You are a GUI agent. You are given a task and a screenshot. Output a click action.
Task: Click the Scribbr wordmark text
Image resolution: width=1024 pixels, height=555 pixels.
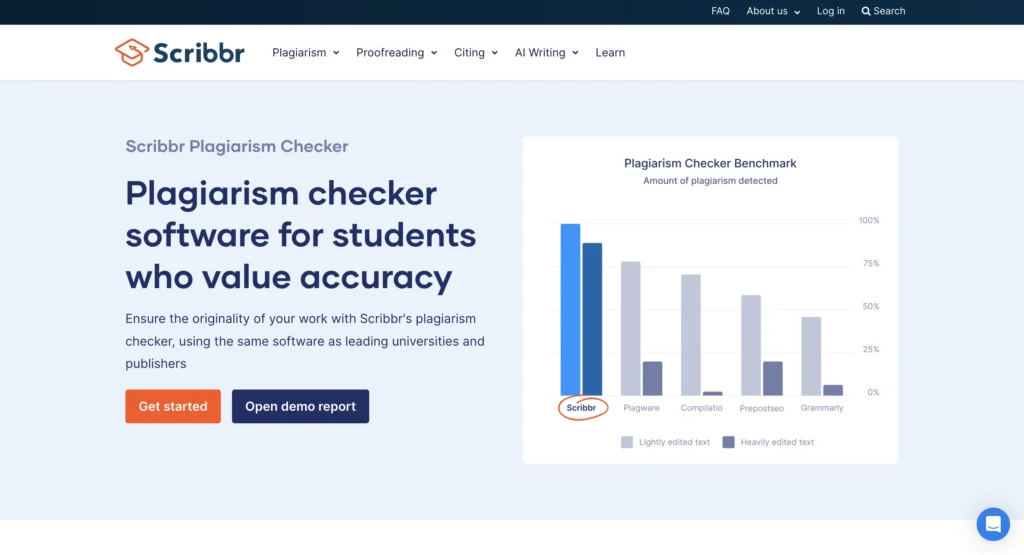coord(199,53)
